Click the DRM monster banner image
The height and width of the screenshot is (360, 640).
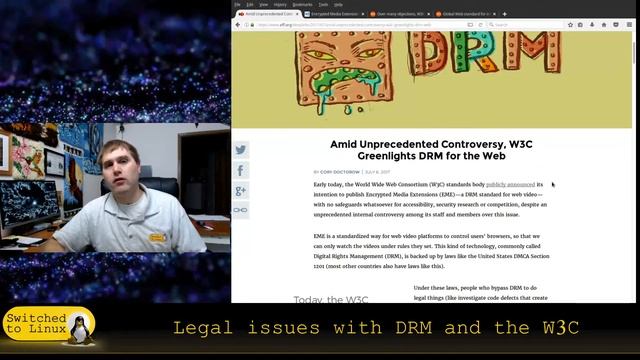(431, 80)
